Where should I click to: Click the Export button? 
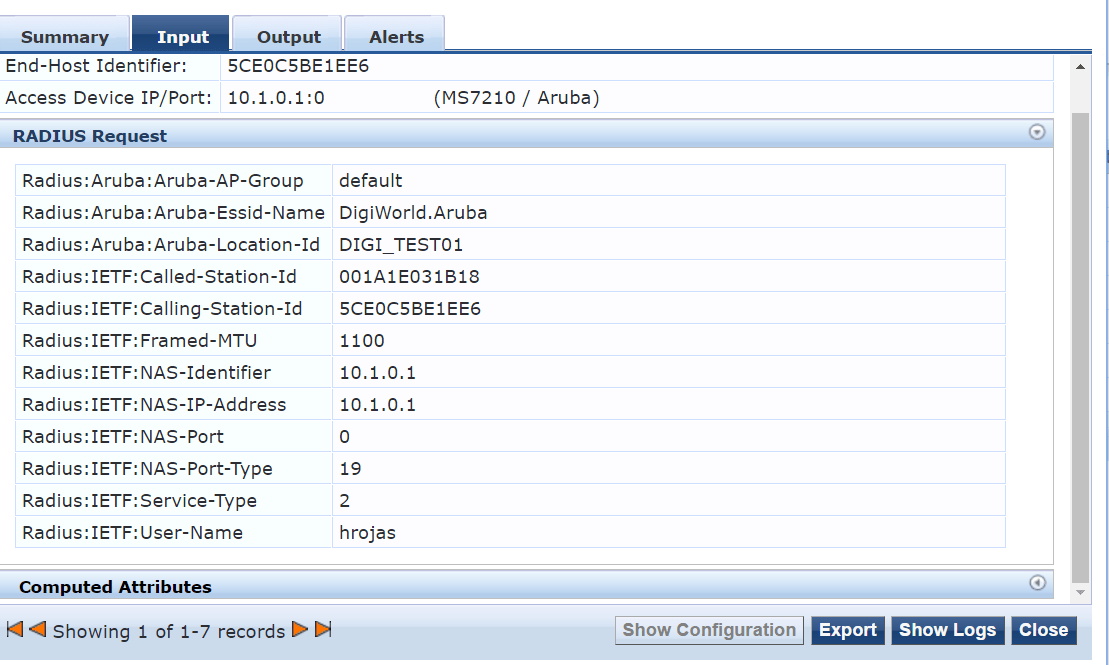tap(848, 630)
